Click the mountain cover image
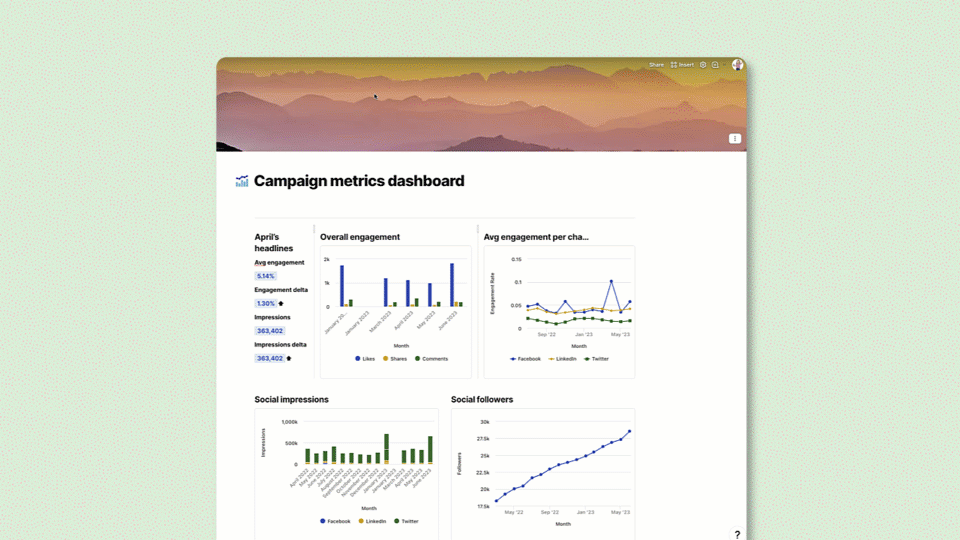 481,105
